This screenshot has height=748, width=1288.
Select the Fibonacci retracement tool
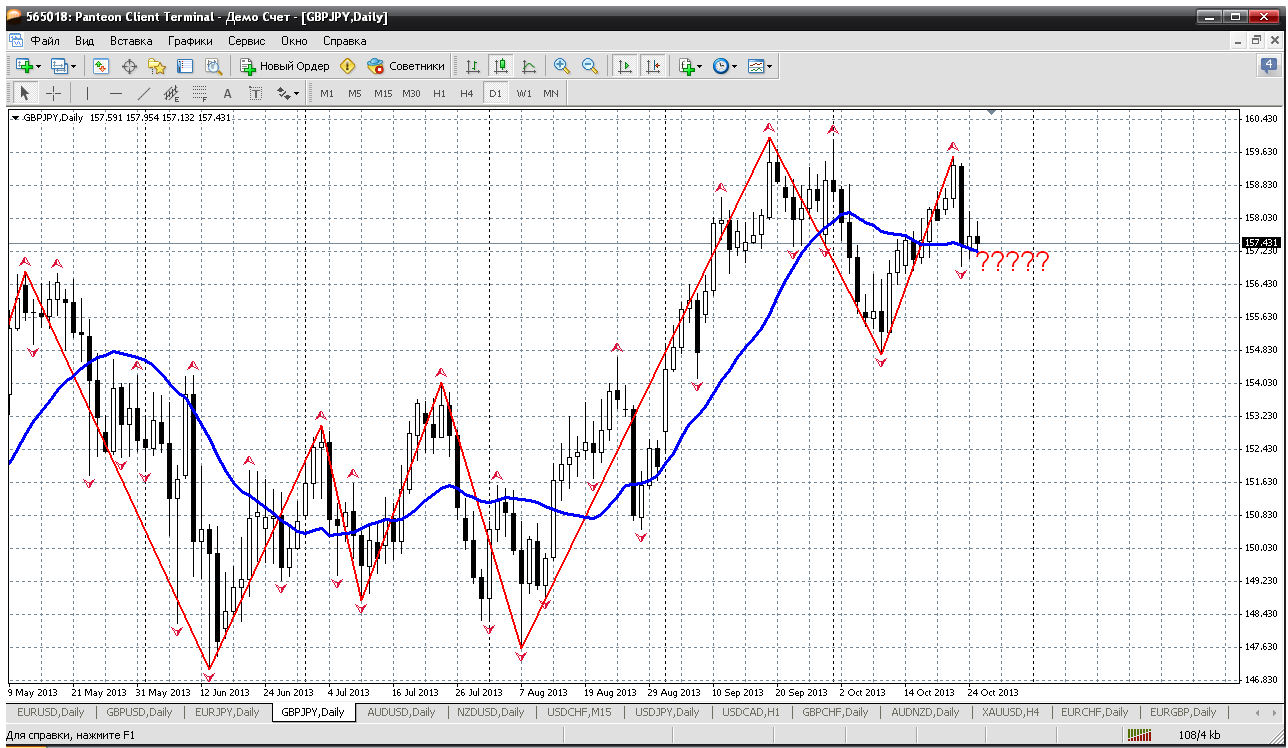point(199,93)
